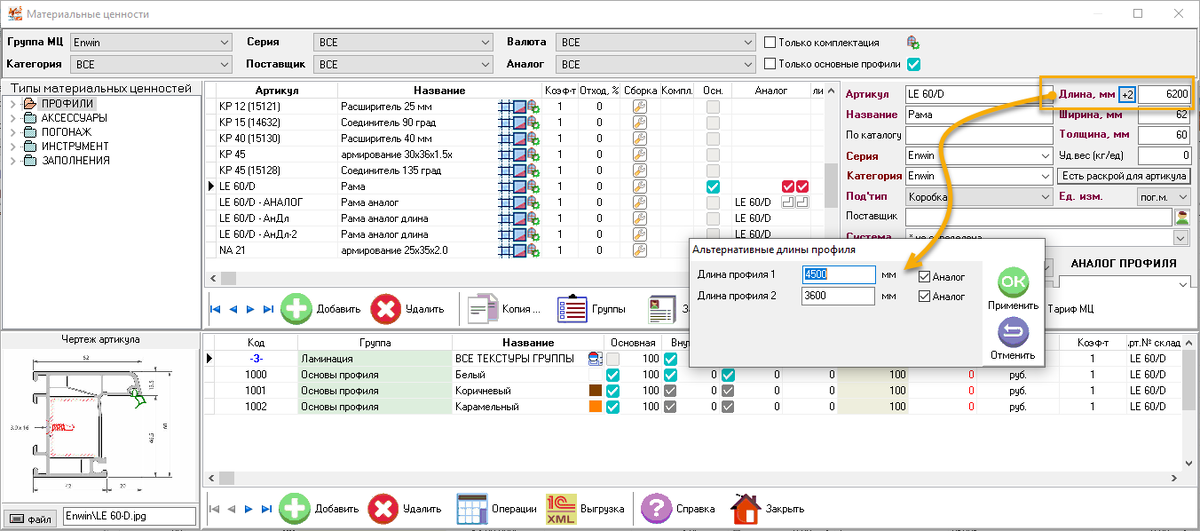Select ПОГОНАЖ in the types tree
This screenshot has height=531, width=1200.
click(x=65, y=132)
